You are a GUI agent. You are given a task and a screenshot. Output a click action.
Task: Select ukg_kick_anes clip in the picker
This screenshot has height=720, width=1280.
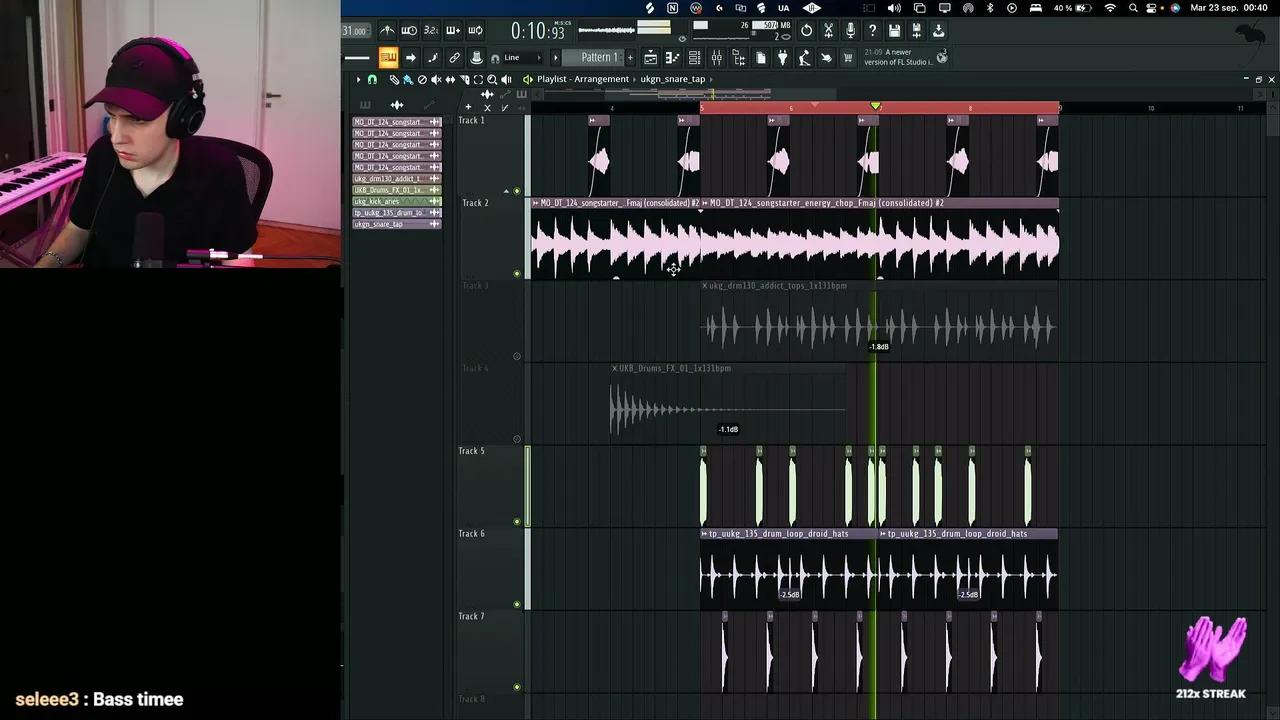pyautogui.click(x=397, y=201)
